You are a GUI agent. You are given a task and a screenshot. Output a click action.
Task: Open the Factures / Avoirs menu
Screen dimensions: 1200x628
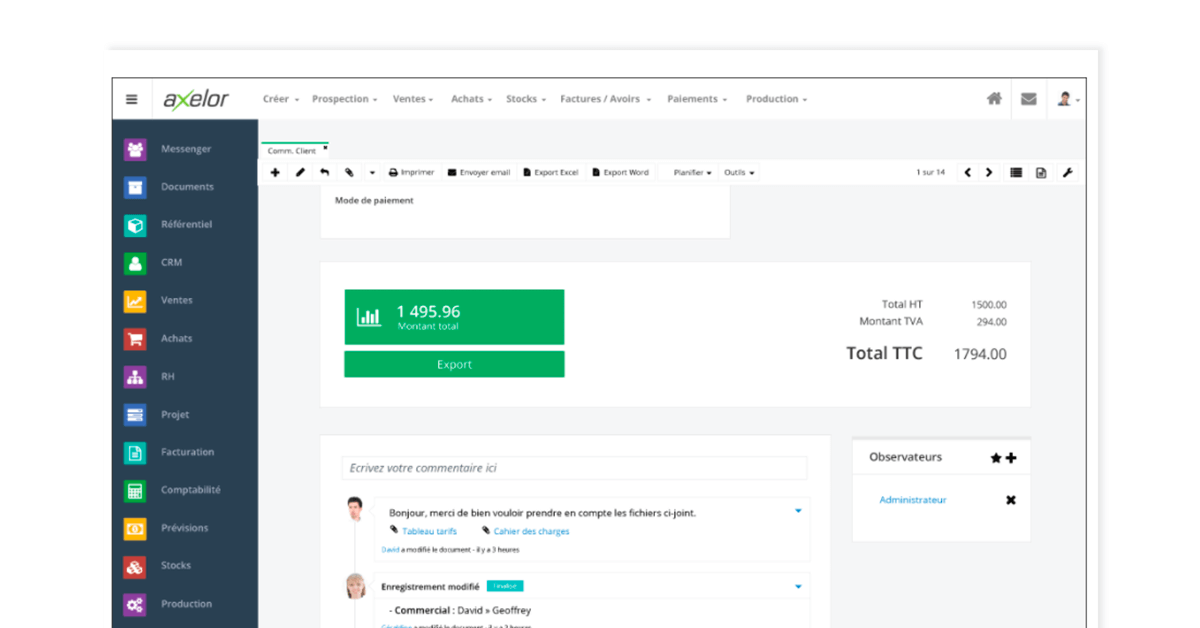pyautogui.click(x=605, y=99)
